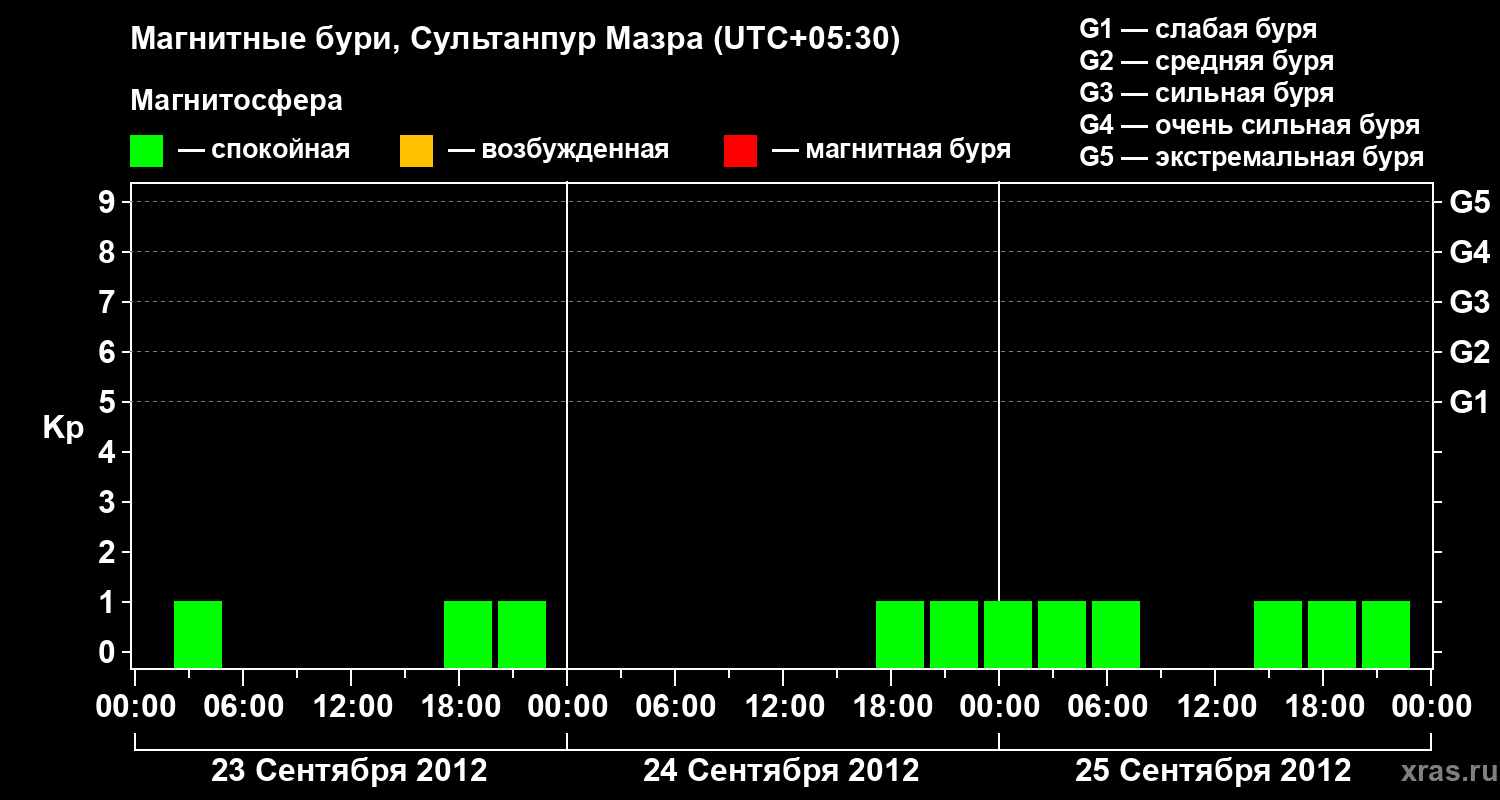
Task: Click legend line 'G2 — средняя буря'
Action: pos(1207,61)
